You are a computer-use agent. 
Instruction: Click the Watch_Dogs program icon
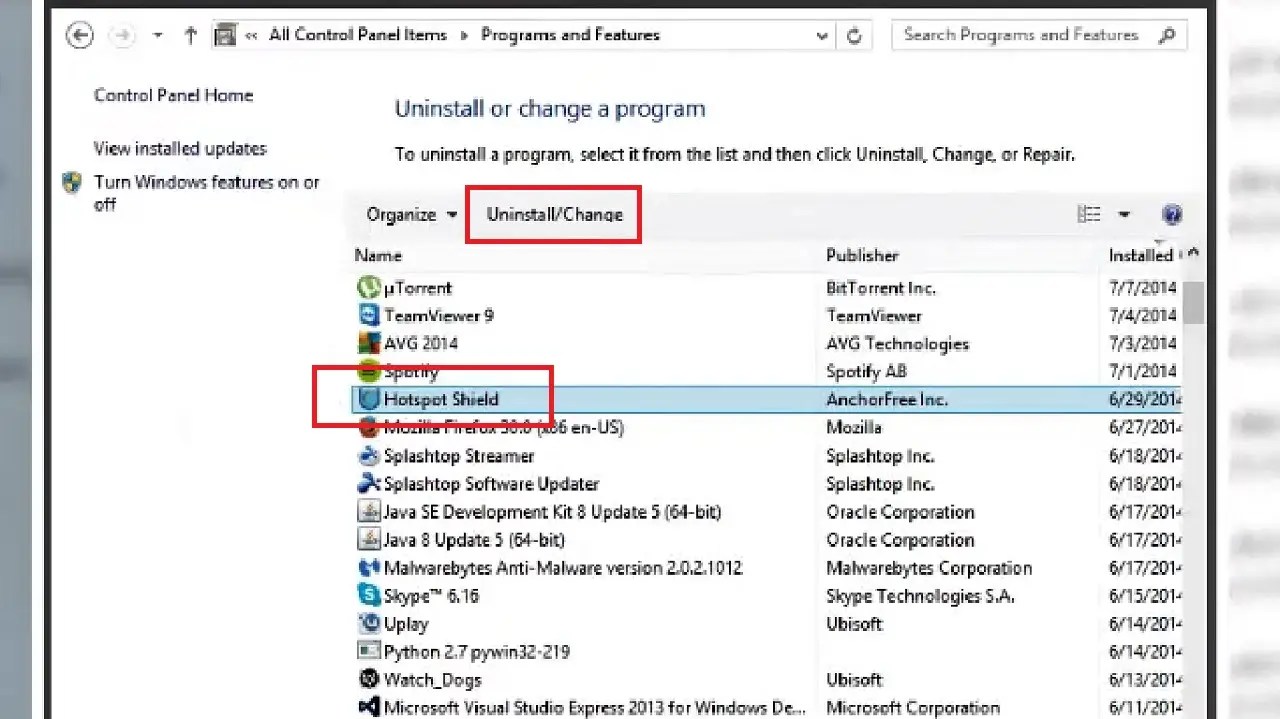click(x=368, y=680)
